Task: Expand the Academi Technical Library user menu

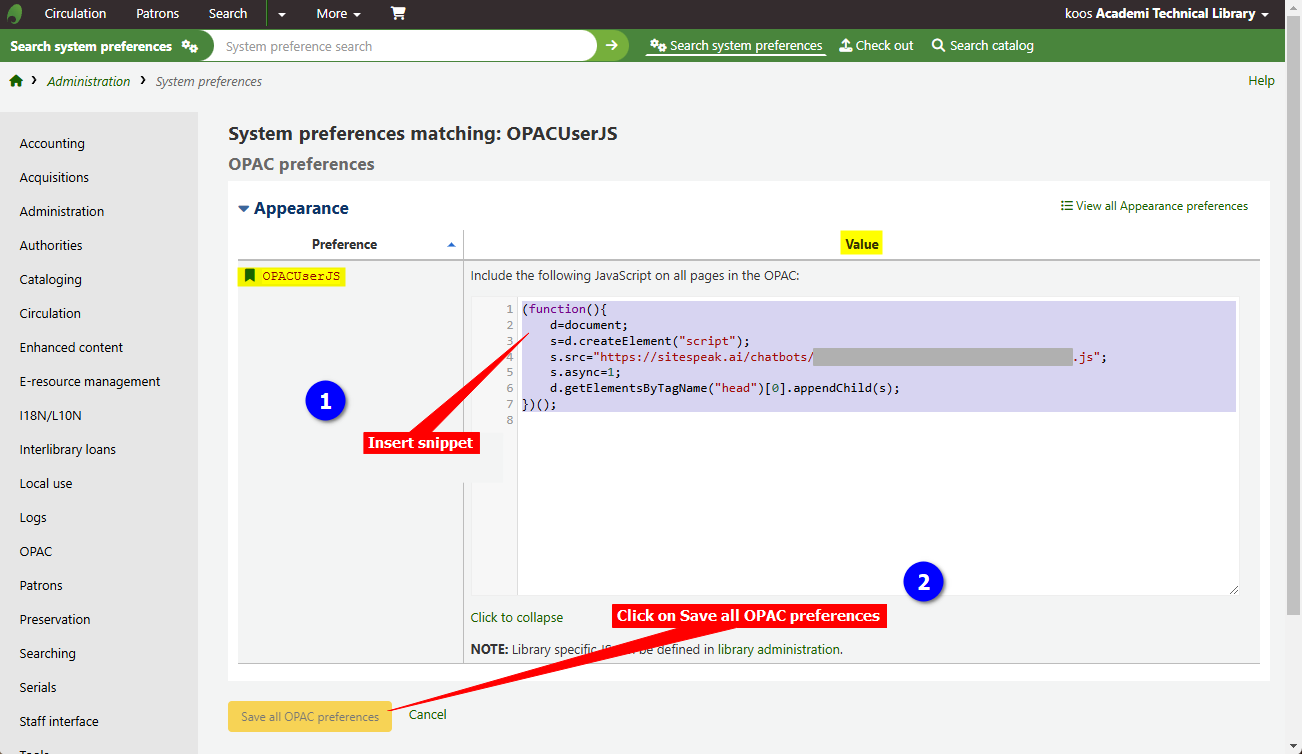Action: point(1166,14)
